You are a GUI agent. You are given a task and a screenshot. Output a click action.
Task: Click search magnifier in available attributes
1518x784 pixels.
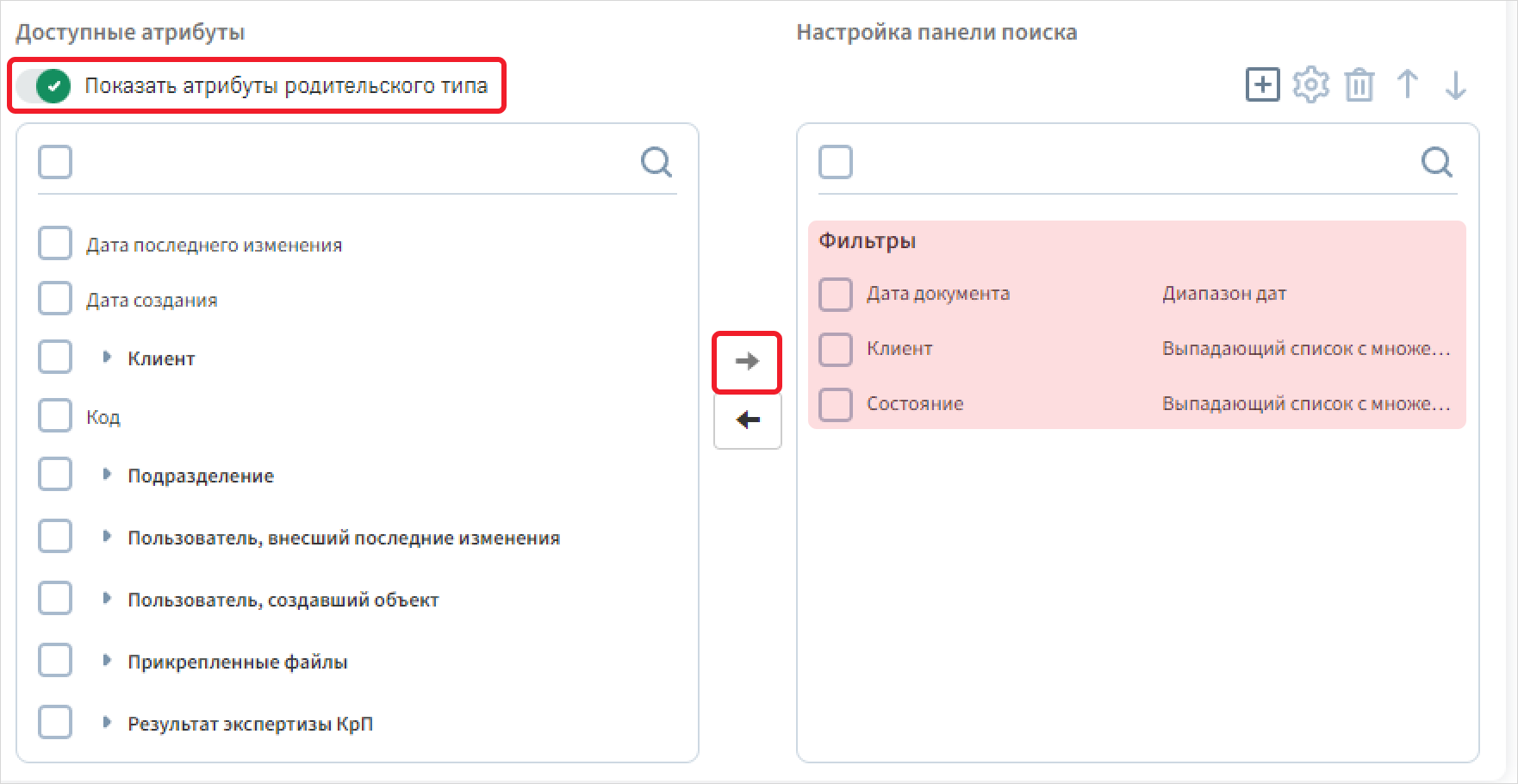point(656,162)
